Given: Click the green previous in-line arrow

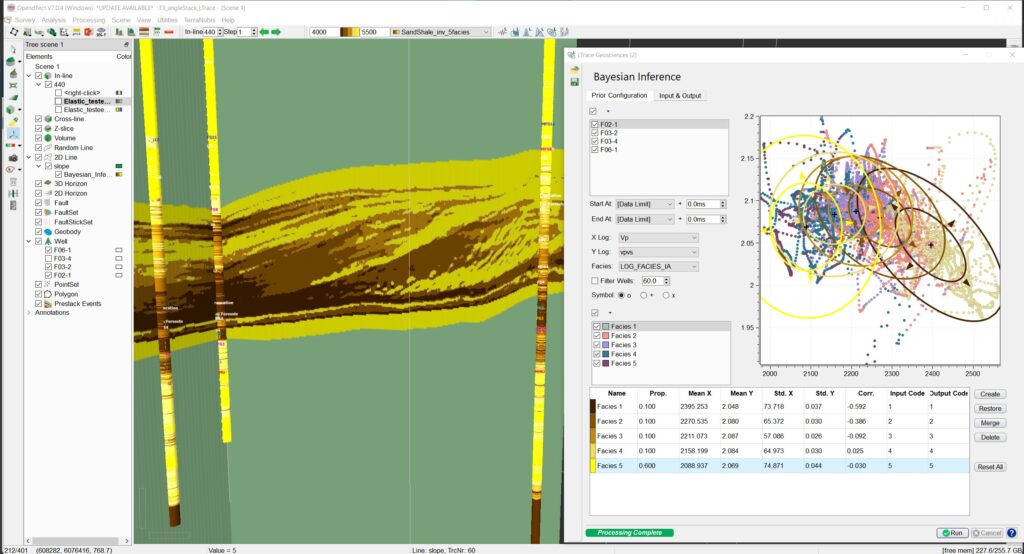Looking at the screenshot, I should coord(264,32).
